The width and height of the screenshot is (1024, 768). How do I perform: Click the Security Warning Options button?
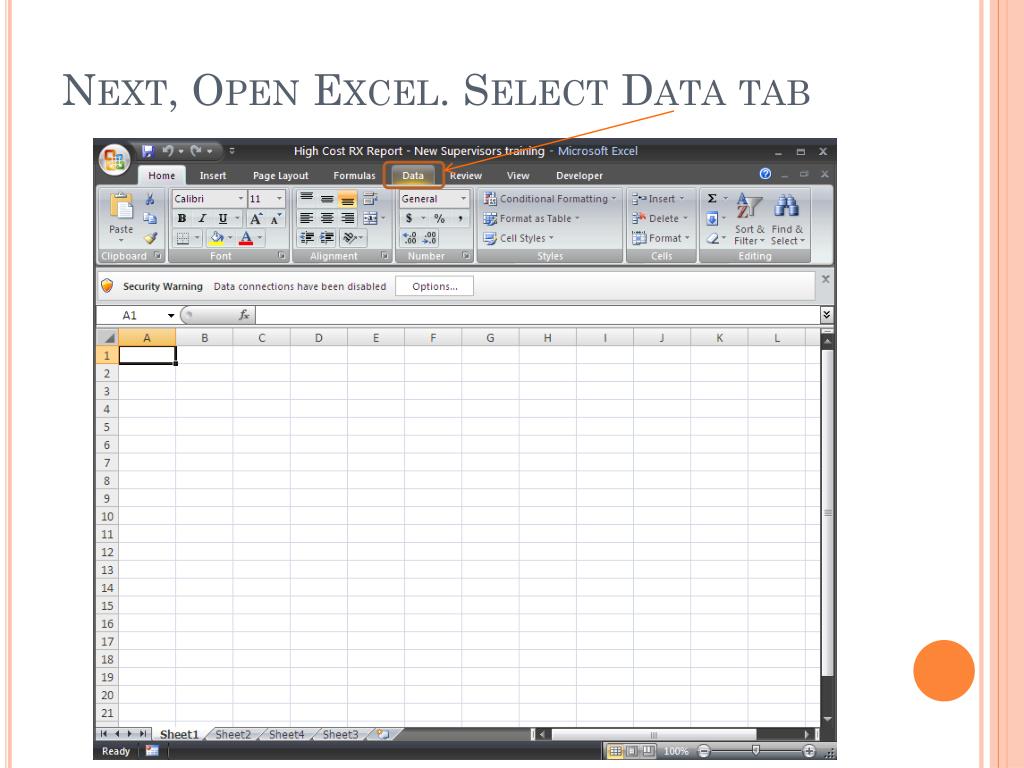click(434, 286)
